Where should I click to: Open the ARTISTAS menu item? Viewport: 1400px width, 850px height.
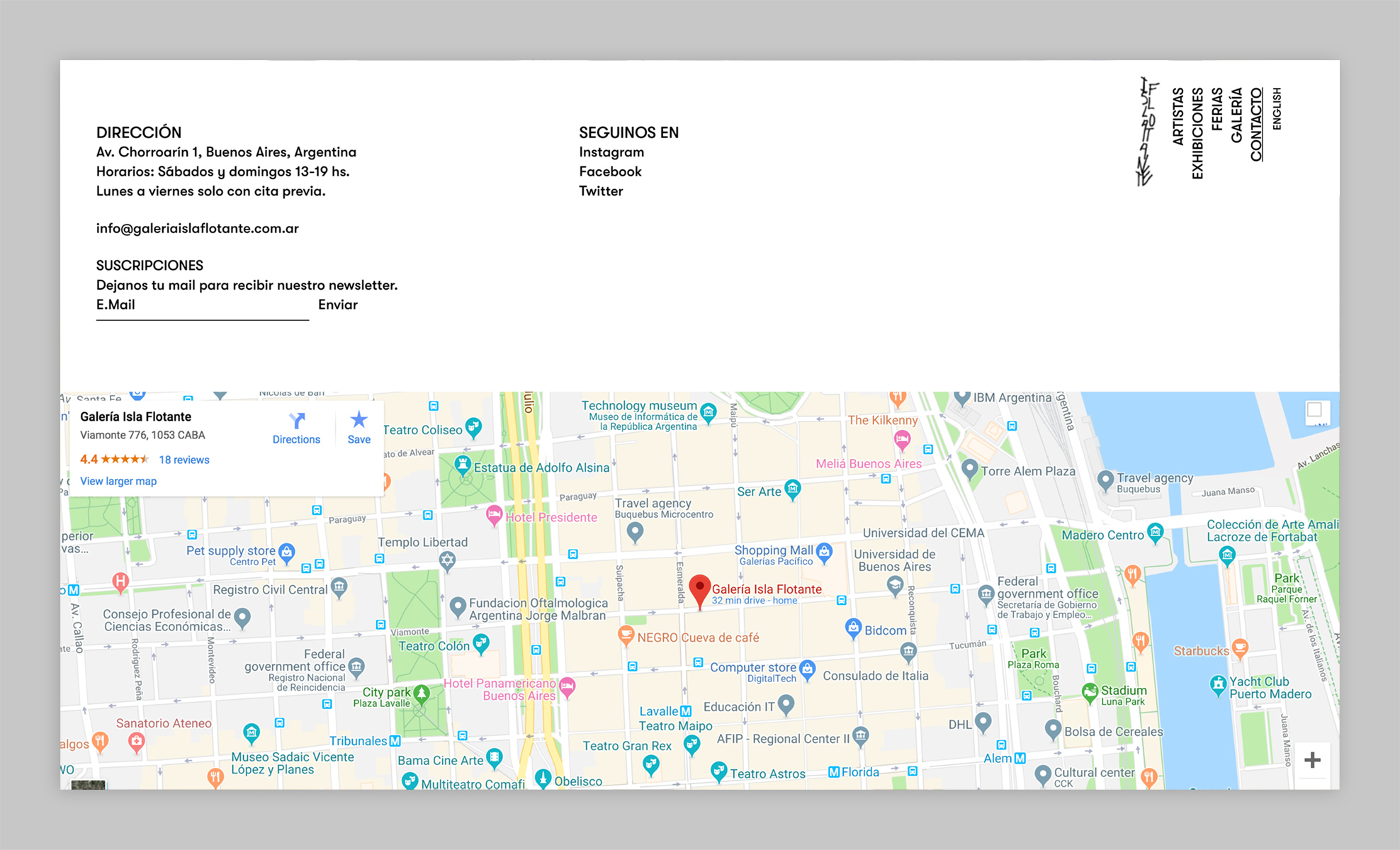point(1178,116)
